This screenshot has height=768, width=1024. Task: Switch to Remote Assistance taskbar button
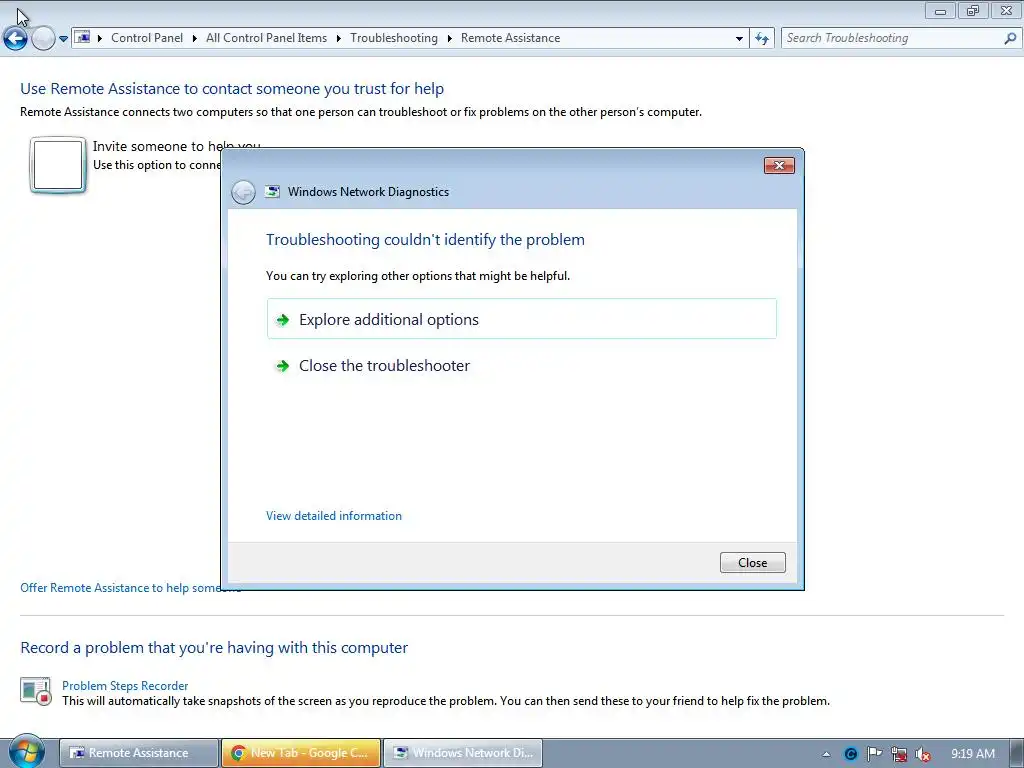coord(138,753)
